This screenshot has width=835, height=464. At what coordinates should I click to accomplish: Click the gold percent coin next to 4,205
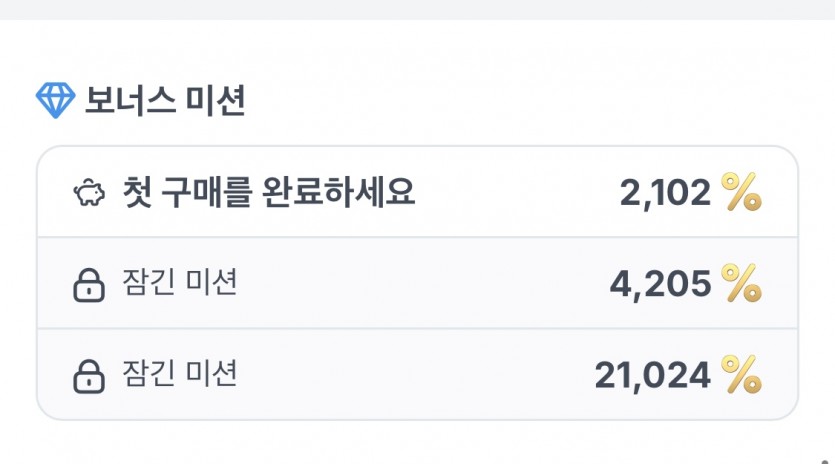pyautogui.click(x=741, y=283)
